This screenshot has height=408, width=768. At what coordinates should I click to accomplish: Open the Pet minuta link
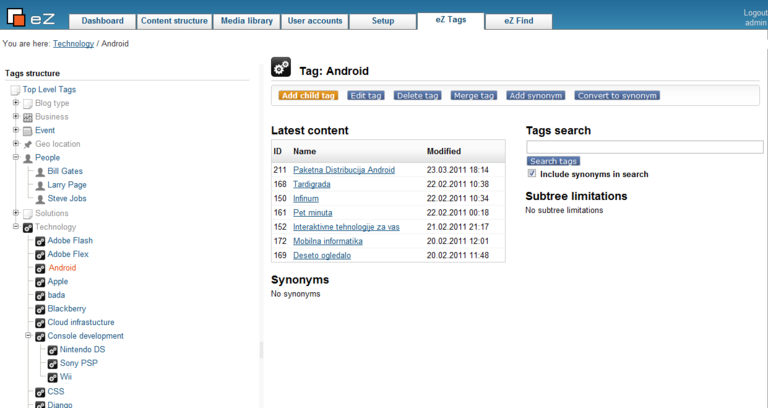312,213
